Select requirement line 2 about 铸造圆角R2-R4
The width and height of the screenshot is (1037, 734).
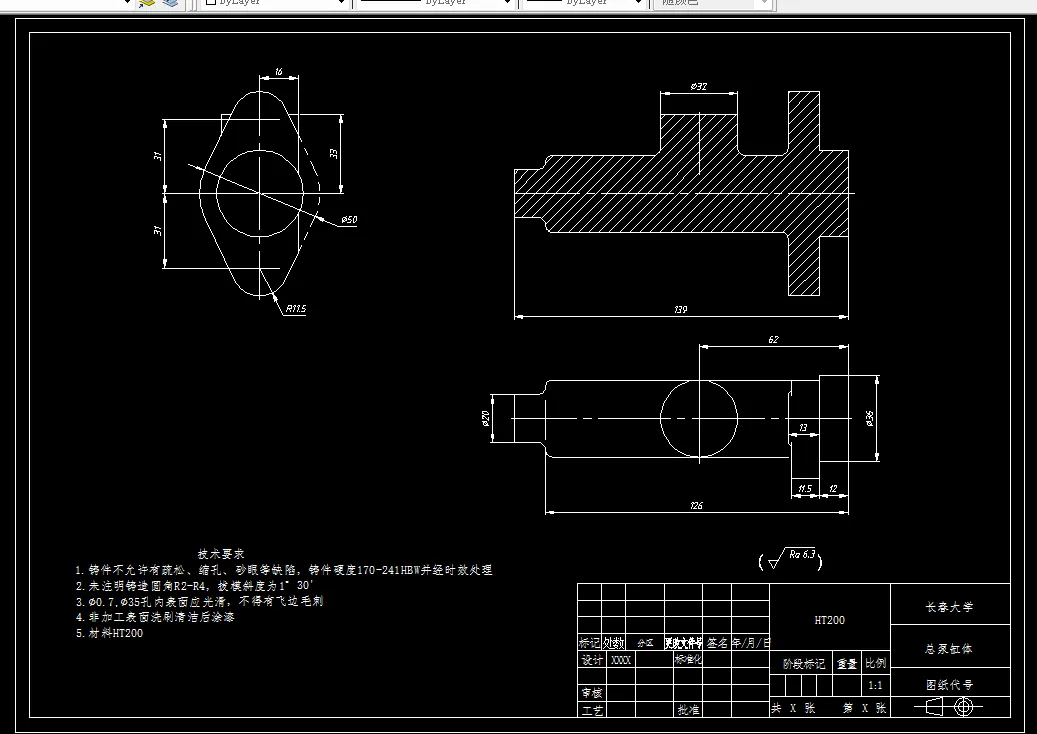coord(194,586)
